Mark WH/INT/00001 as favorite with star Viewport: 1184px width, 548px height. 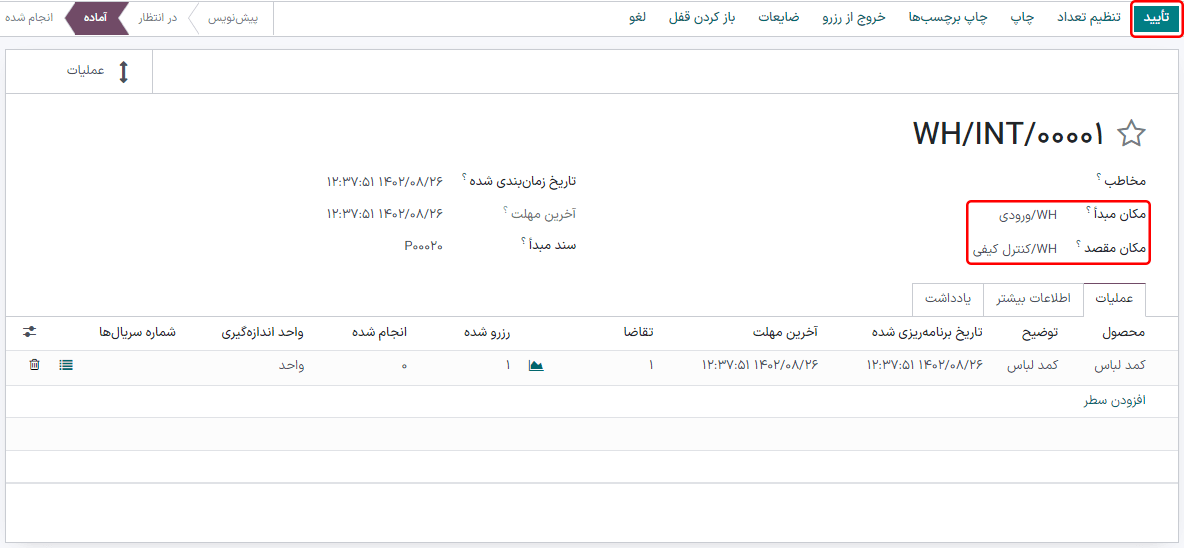pyautogui.click(x=1131, y=133)
